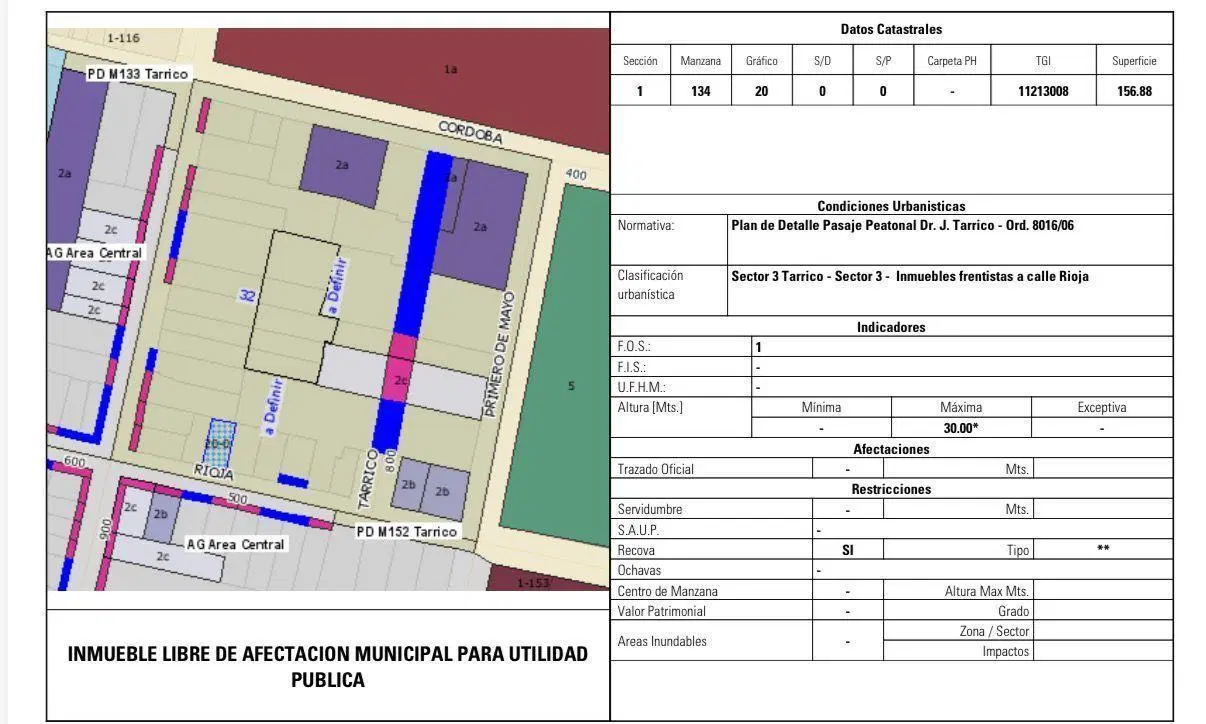Click the value '1' under Sección
This screenshot has height=724, width=1206.
coord(640,91)
